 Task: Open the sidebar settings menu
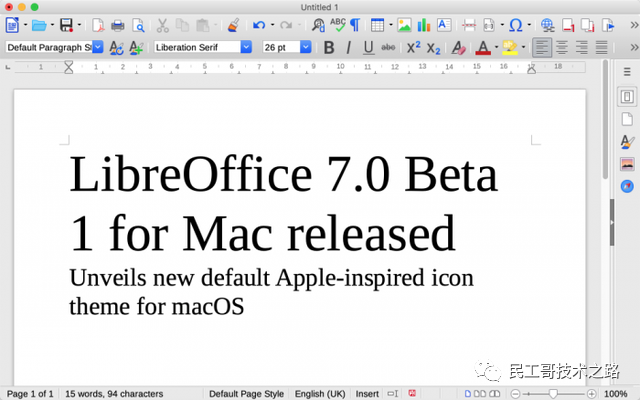pos(627,72)
